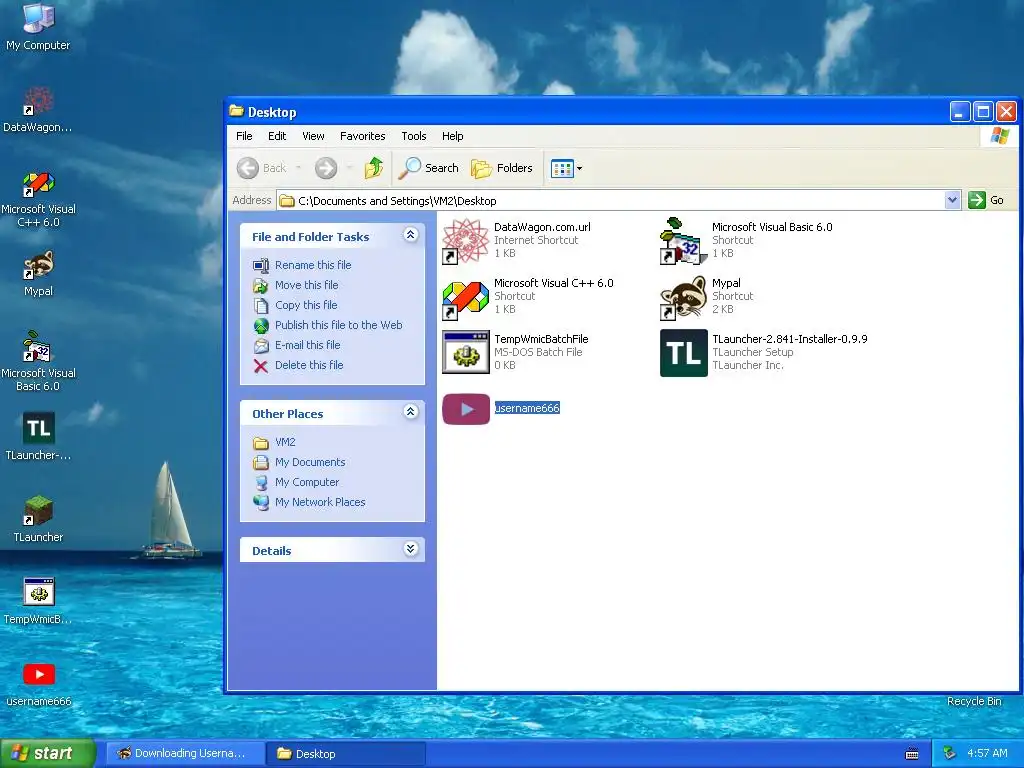
Task: Go to VM2 folder in Other Places
Action: click(285, 442)
